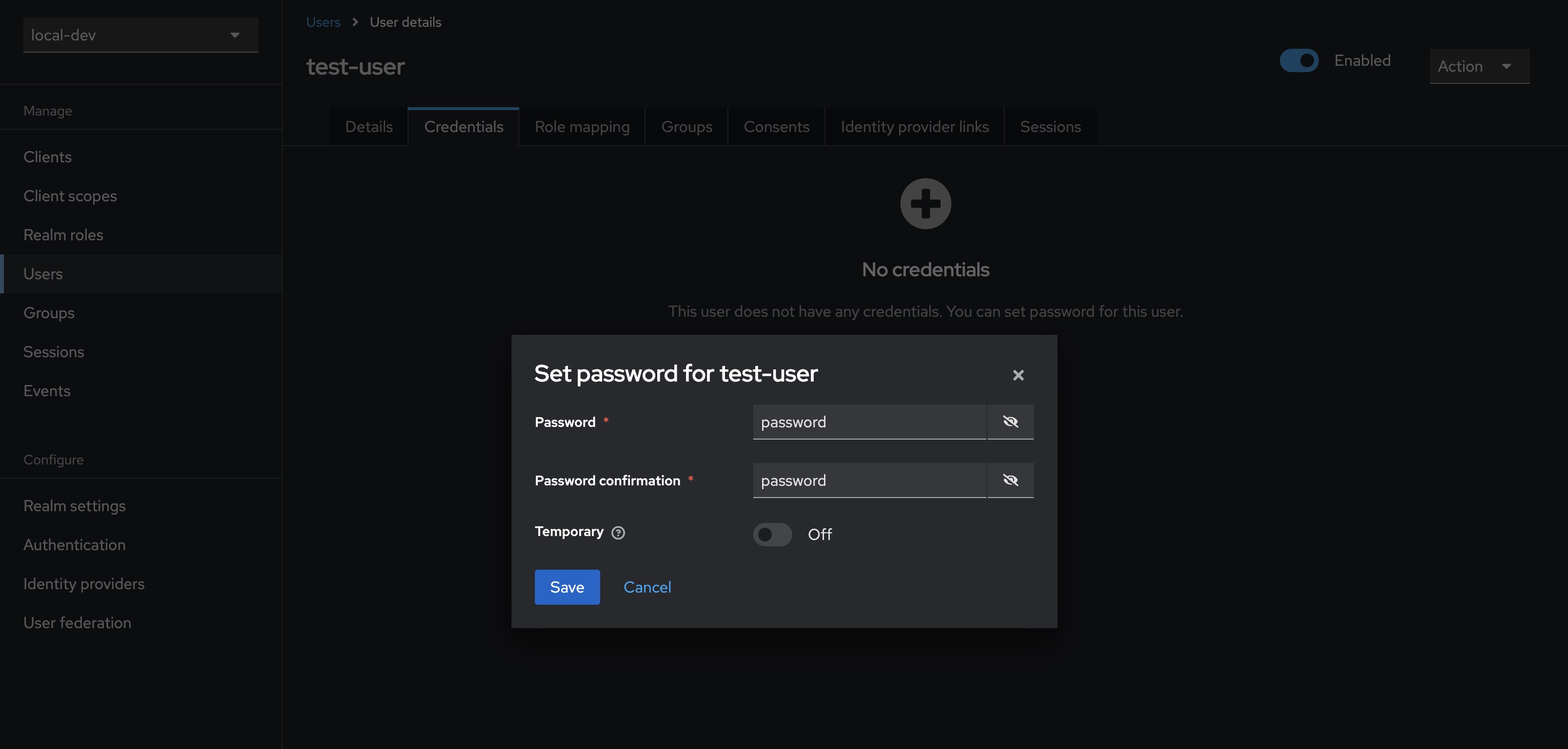Image resolution: width=1568 pixels, height=749 pixels.
Task: Click the plus icon to add credentials
Action: pyautogui.click(x=925, y=203)
